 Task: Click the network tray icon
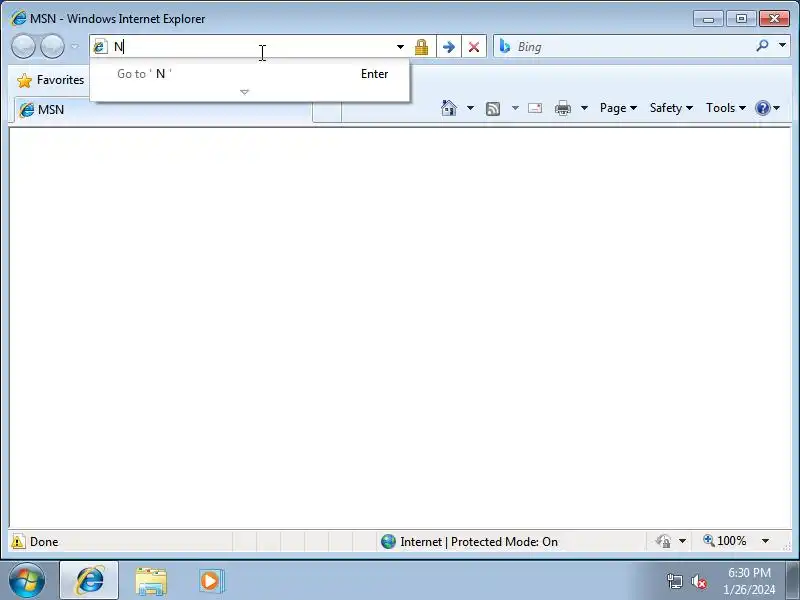(x=674, y=581)
